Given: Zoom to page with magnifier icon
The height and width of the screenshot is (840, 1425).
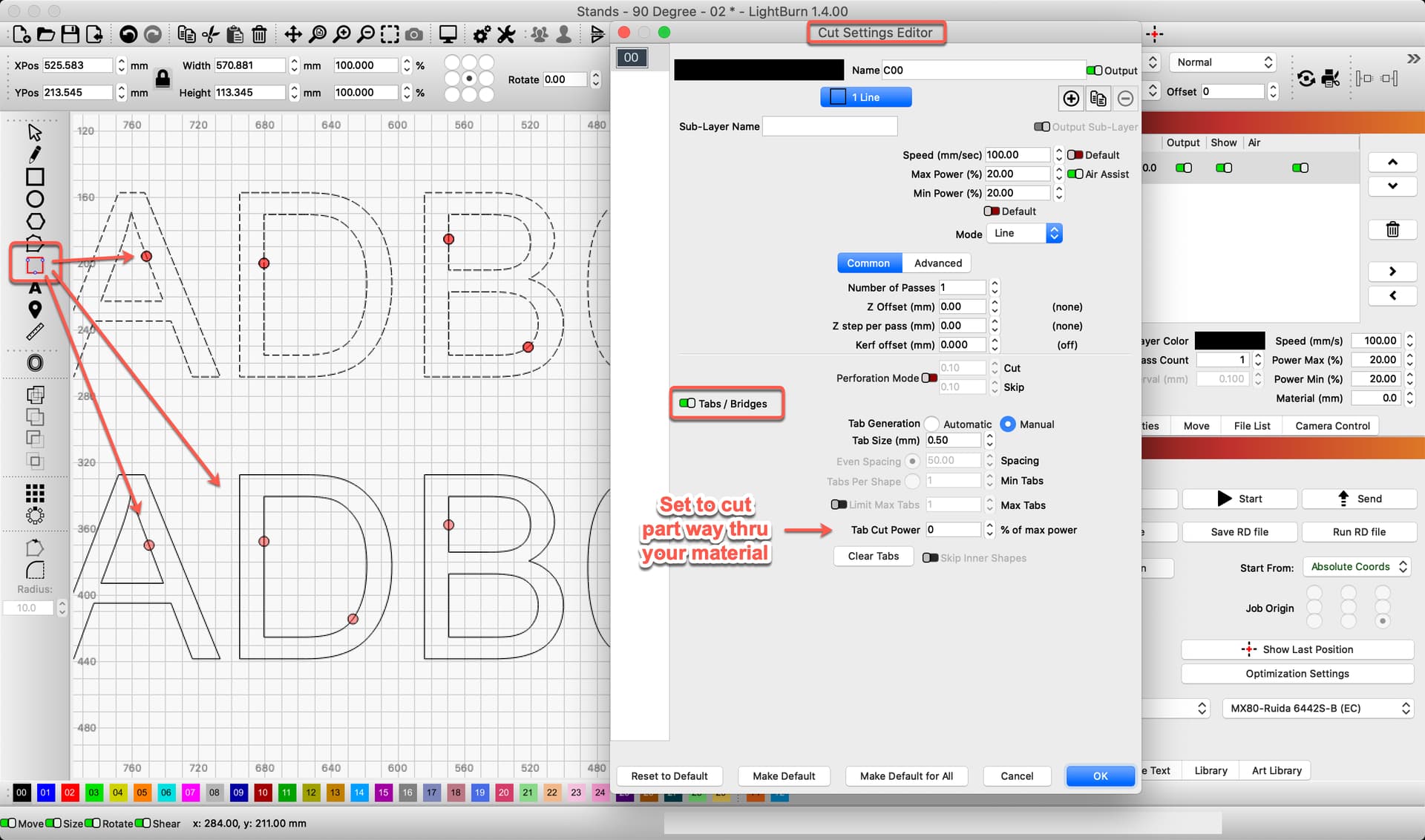Looking at the screenshot, I should (x=318, y=34).
